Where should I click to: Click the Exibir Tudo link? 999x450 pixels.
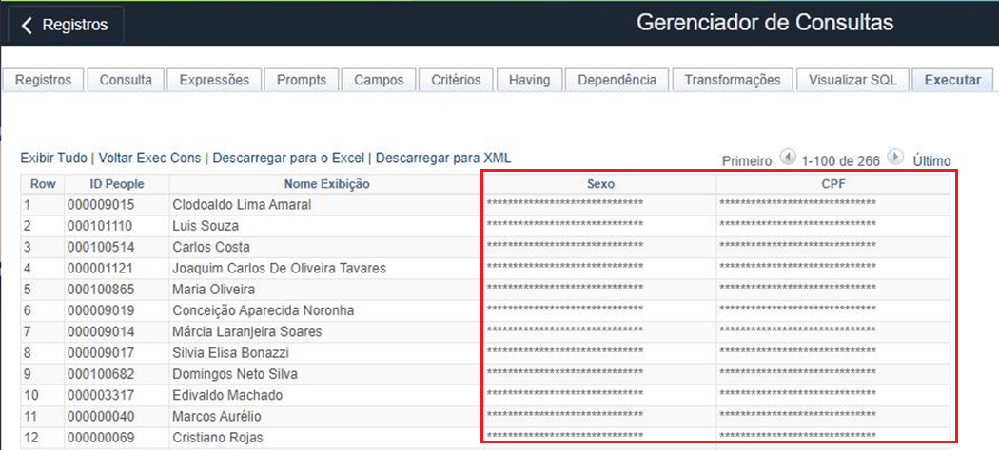pyautogui.click(x=54, y=158)
